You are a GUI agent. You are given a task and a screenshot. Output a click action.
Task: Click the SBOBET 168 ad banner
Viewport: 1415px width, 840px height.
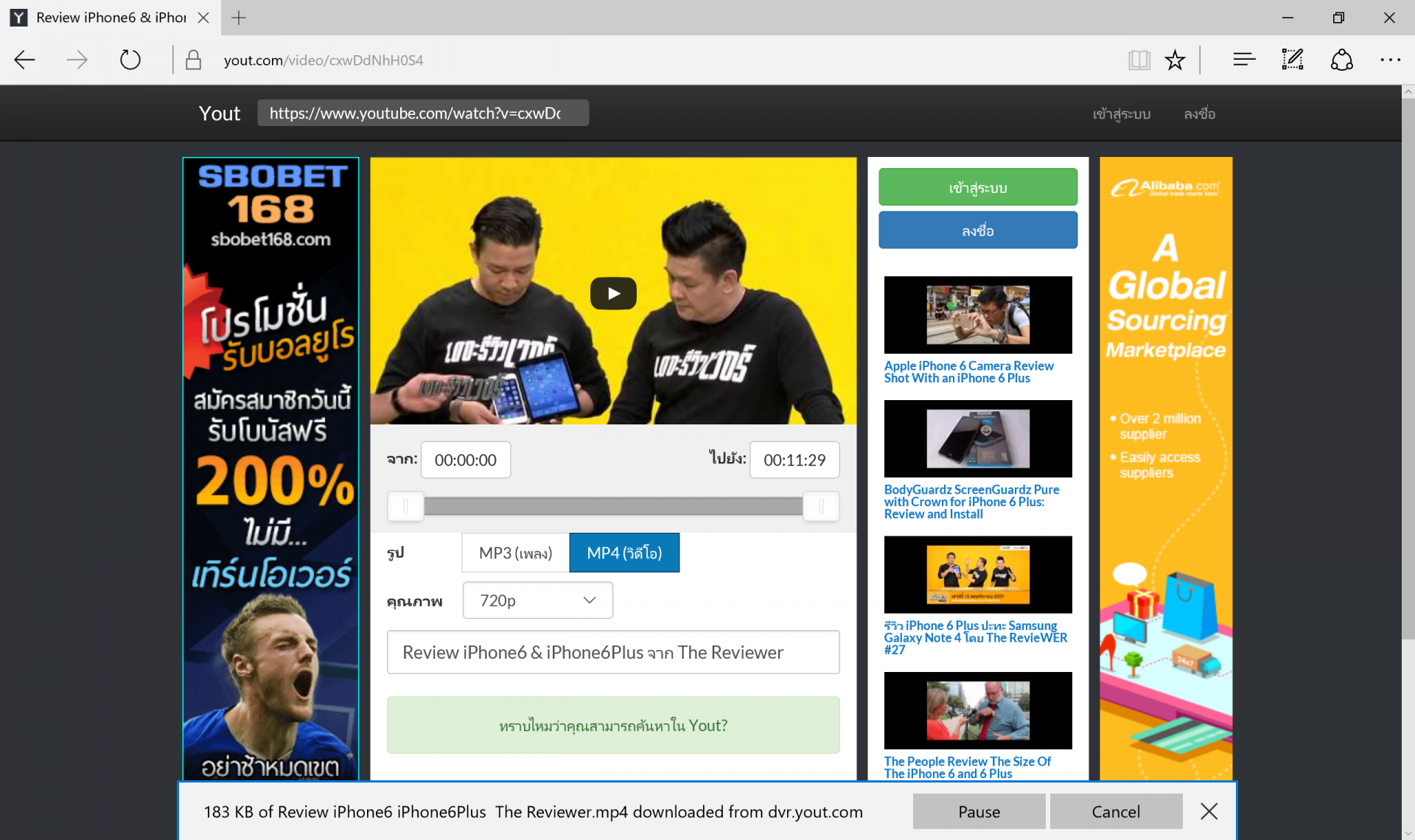pyautogui.click(x=270, y=469)
